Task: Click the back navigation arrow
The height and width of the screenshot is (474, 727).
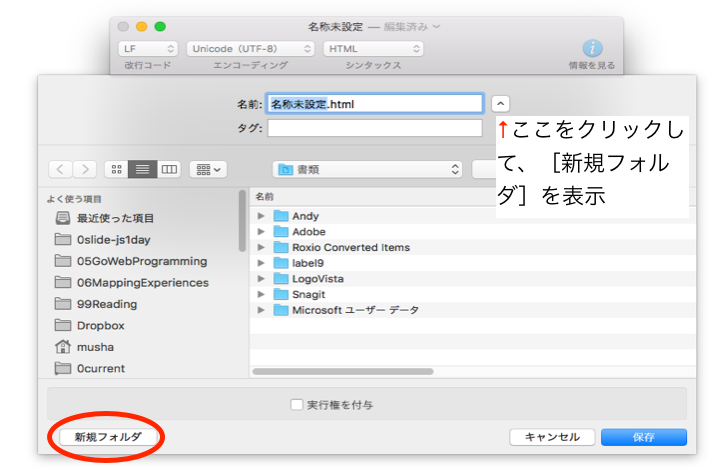Action: point(61,169)
